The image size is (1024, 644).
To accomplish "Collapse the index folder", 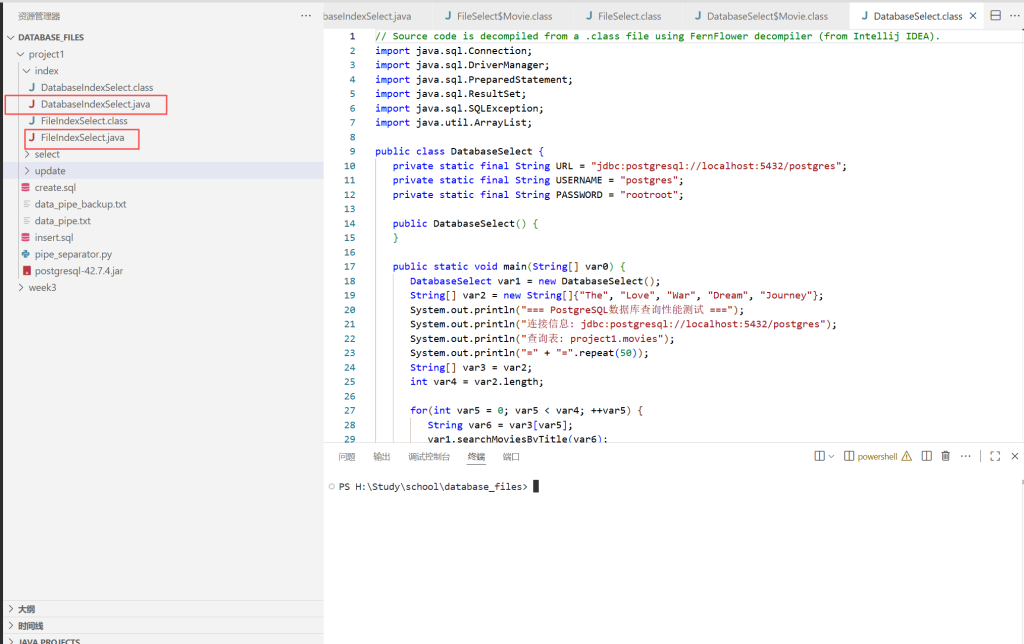I will pos(46,71).
